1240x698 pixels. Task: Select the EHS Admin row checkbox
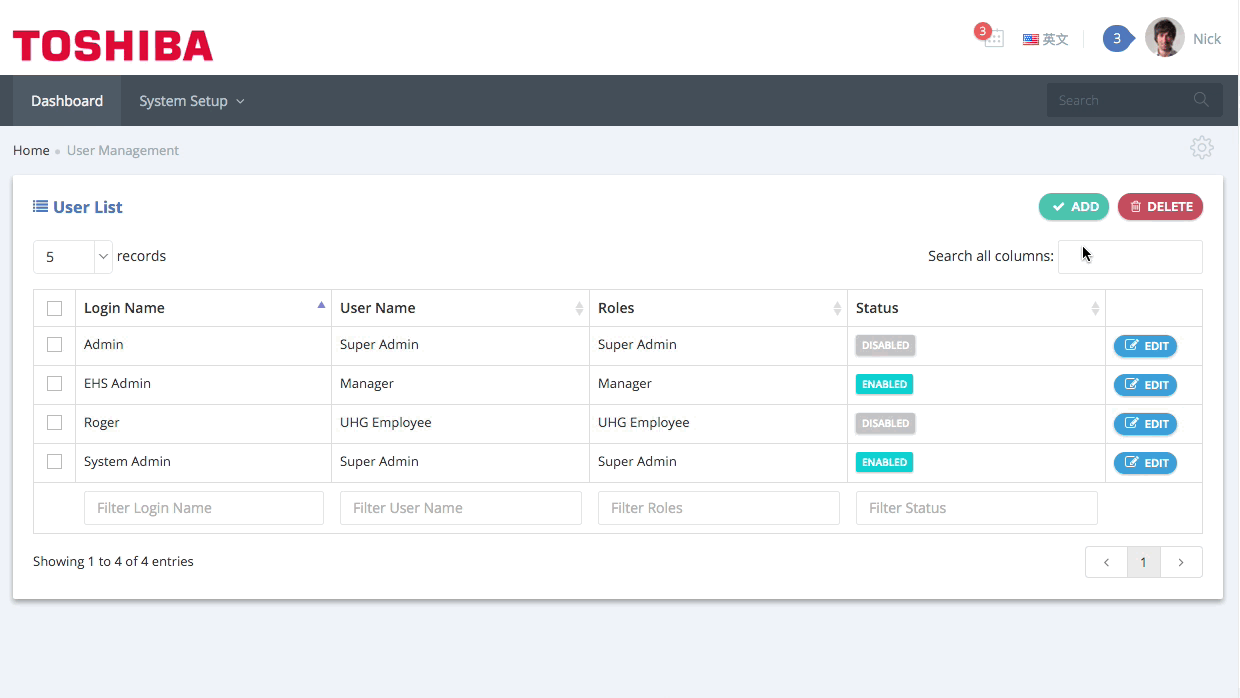[55, 383]
